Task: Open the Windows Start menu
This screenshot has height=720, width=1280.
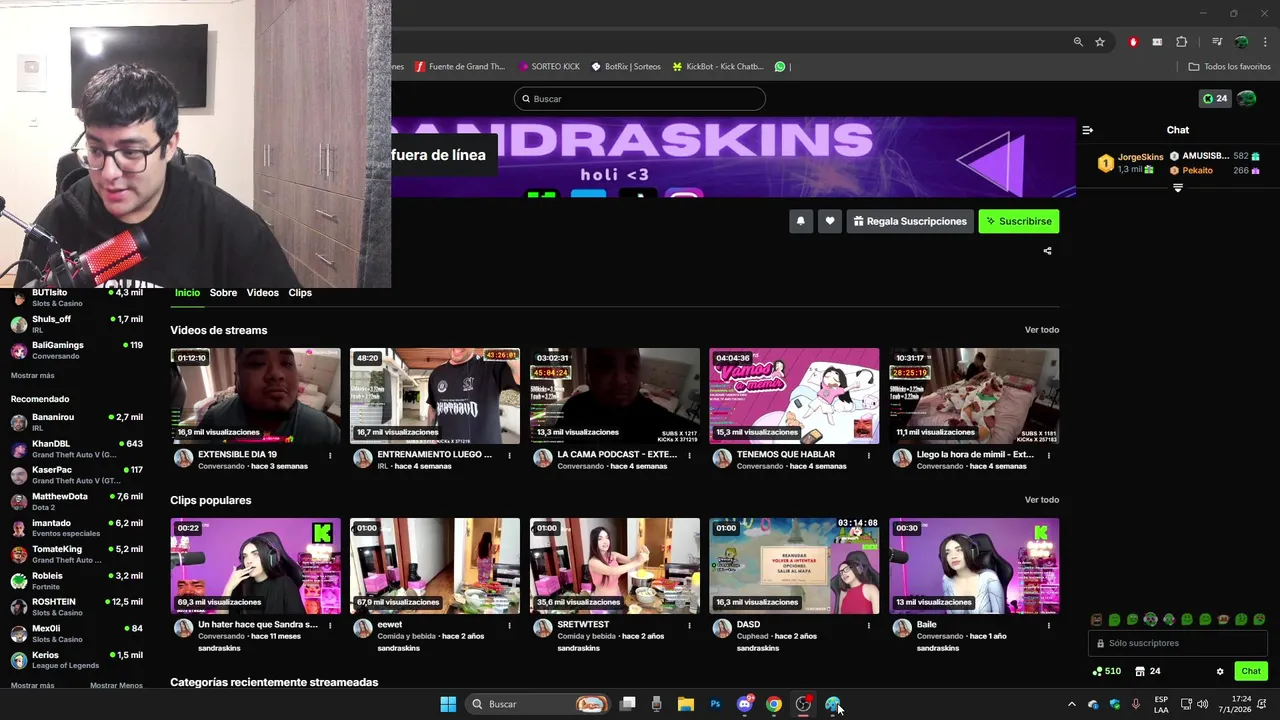Action: click(x=448, y=704)
